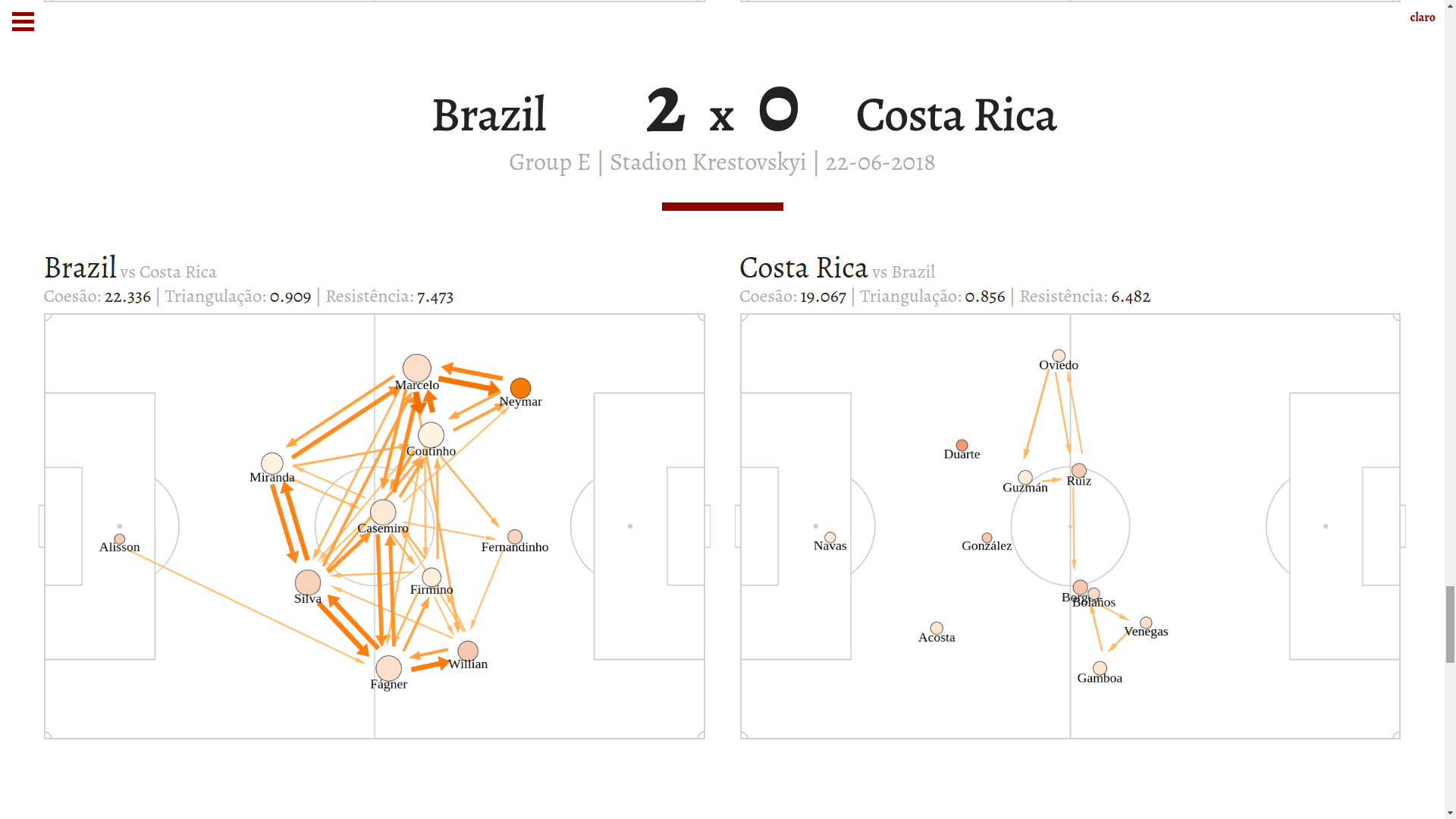The height and width of the screenshot is (819, 1456).
Task: Select Casemiro's node in midfield
Action: point(383,513)
